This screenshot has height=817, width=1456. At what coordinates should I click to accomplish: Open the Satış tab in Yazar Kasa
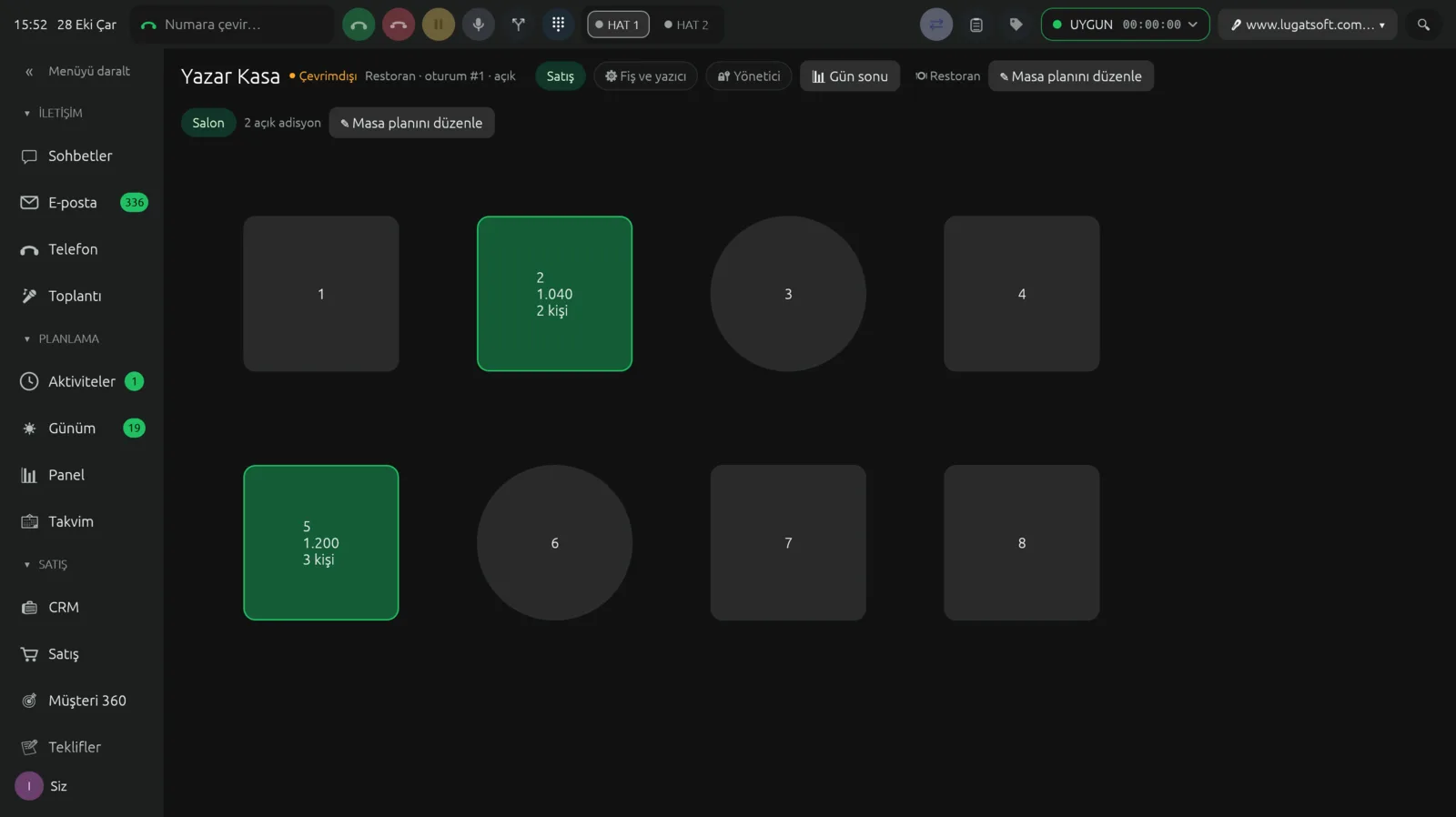click(561, 76)
